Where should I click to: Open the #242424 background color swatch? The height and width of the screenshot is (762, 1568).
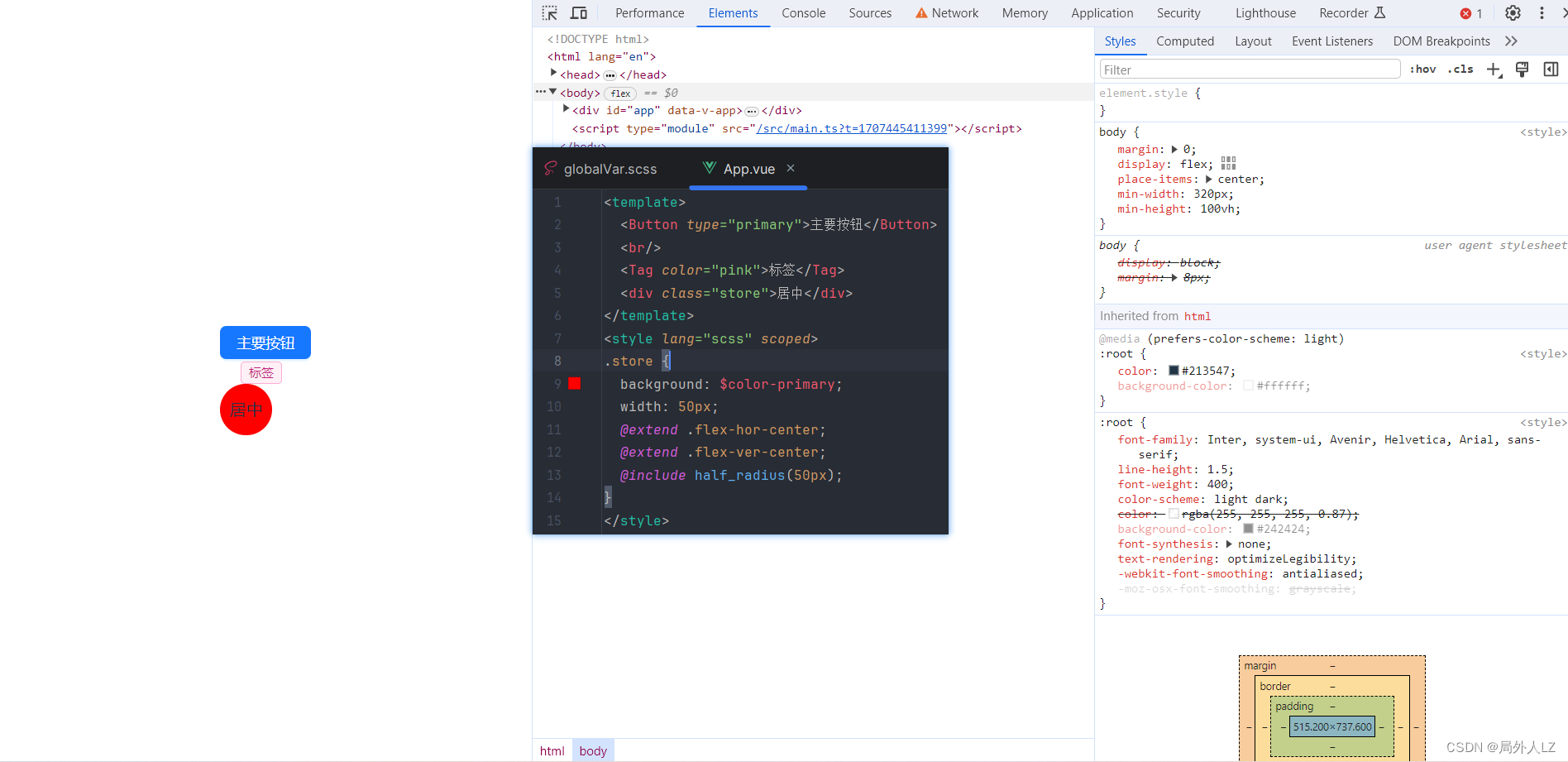[1249, 529]
